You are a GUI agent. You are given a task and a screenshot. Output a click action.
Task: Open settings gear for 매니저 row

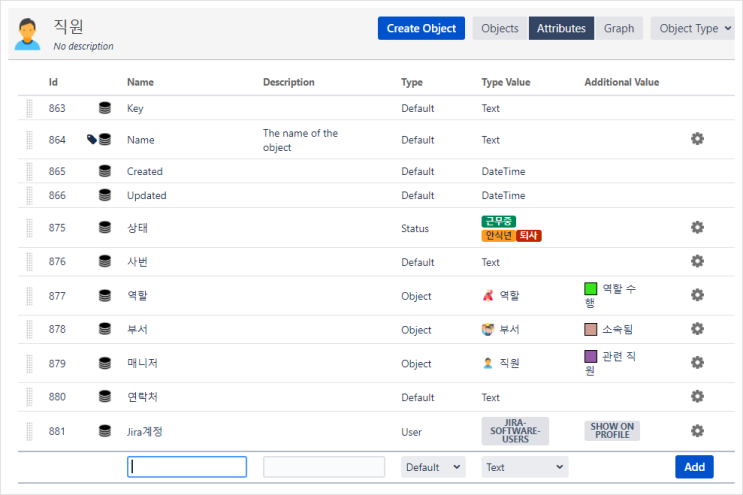[x=697, y=363]
